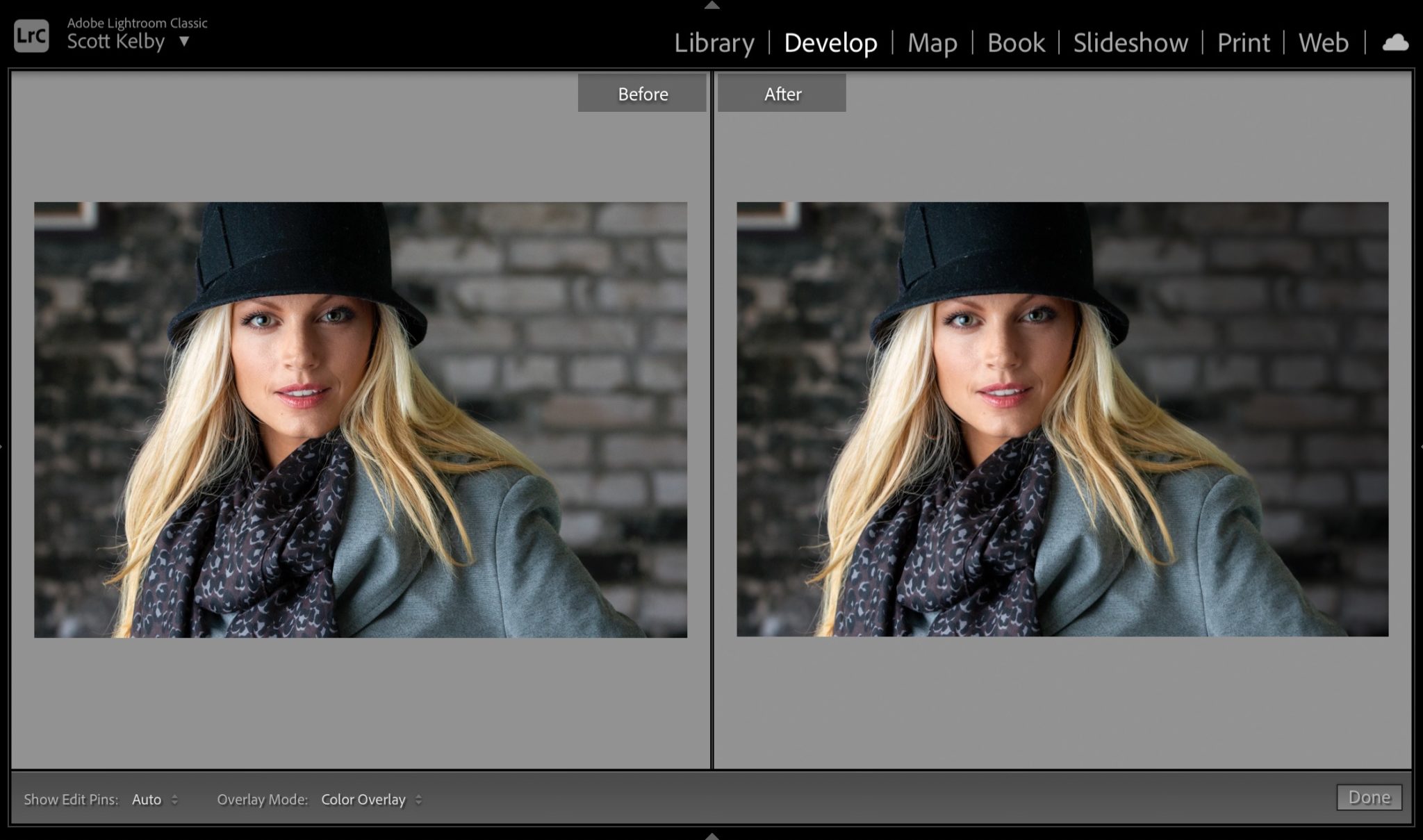
Task: Open the Map module
Action: point(932,42)
